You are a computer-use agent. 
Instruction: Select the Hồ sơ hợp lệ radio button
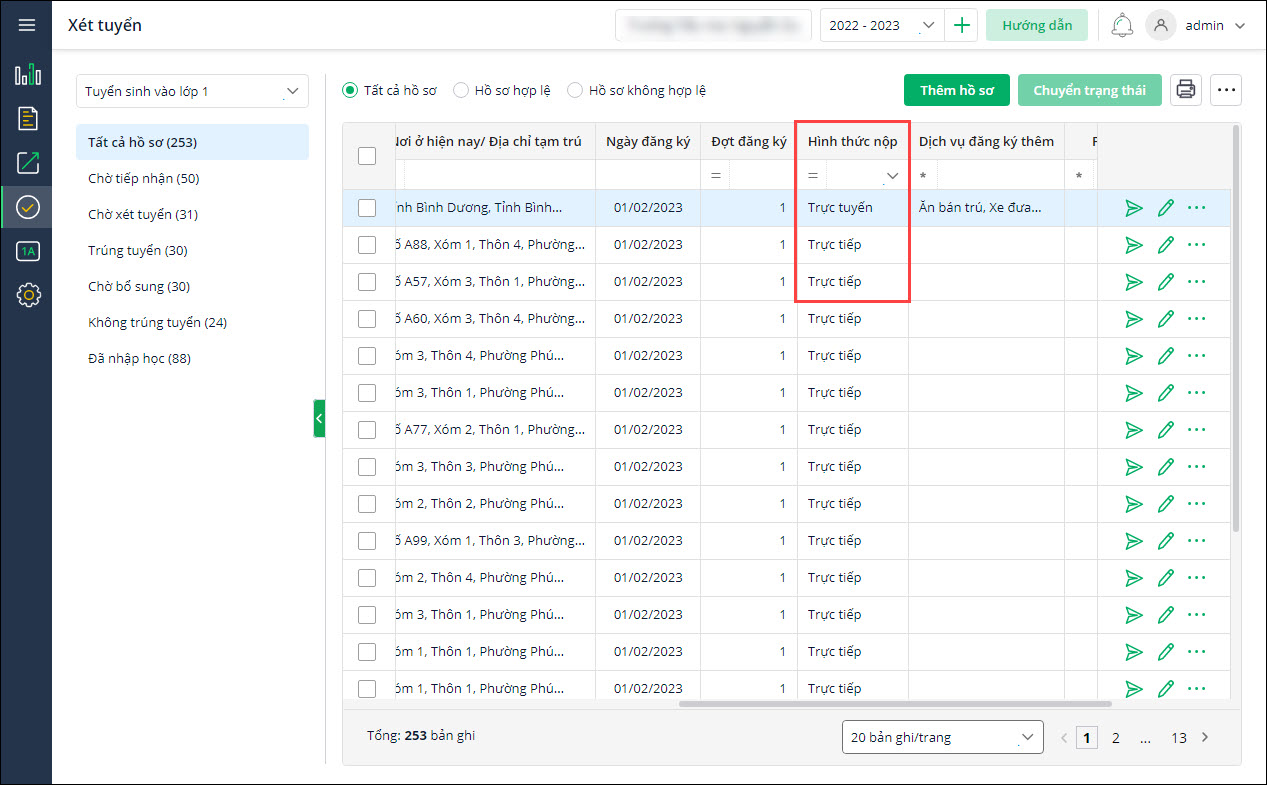pyautogui.click(x=461, y=90)
